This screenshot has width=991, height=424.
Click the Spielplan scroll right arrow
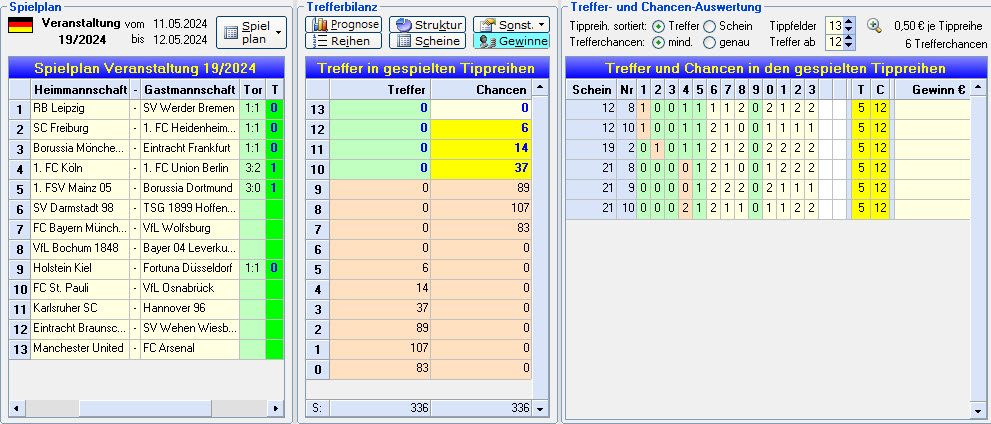click(x=275, y=409)
